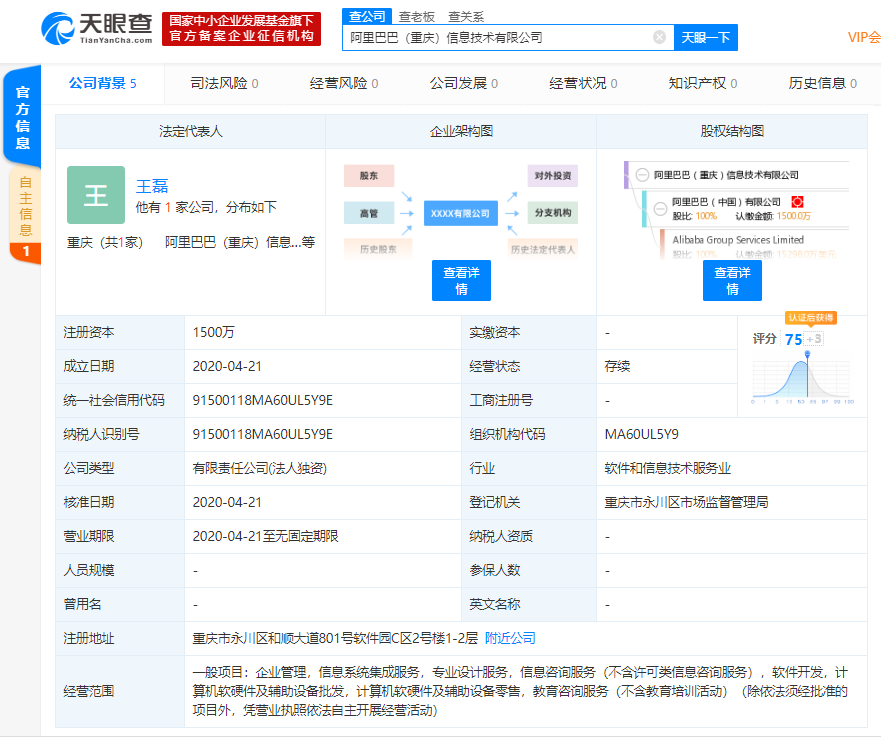This screenshot has width=881, height=737.
Task: Collapse the 阿里巴巴（重庆）信息技术有限公司 equity node
Action: point(642,175)
